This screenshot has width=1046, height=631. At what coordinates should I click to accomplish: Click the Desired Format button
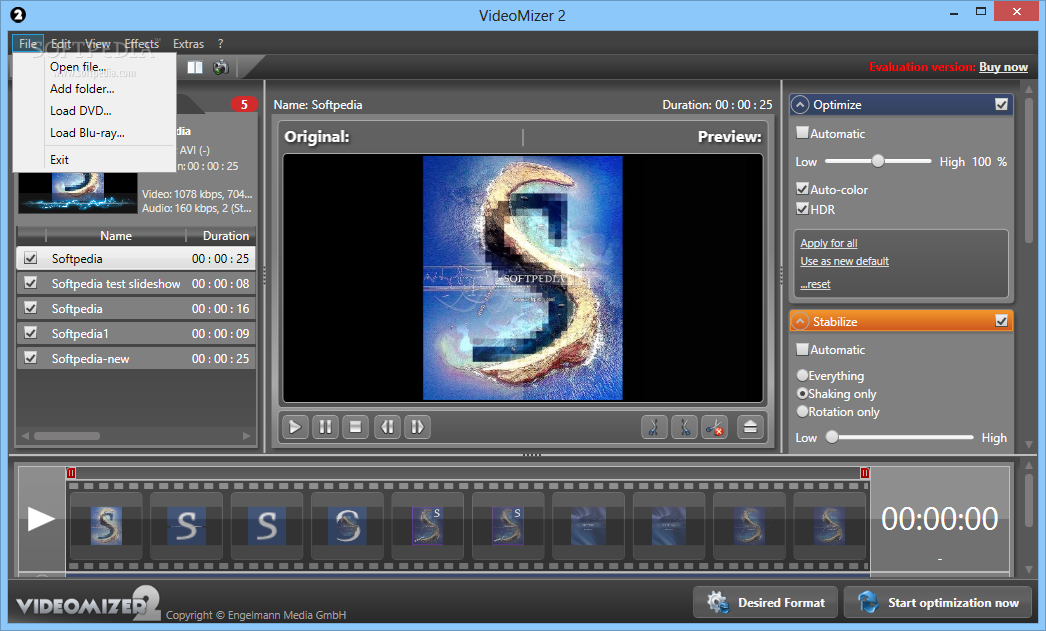(766, 602)
